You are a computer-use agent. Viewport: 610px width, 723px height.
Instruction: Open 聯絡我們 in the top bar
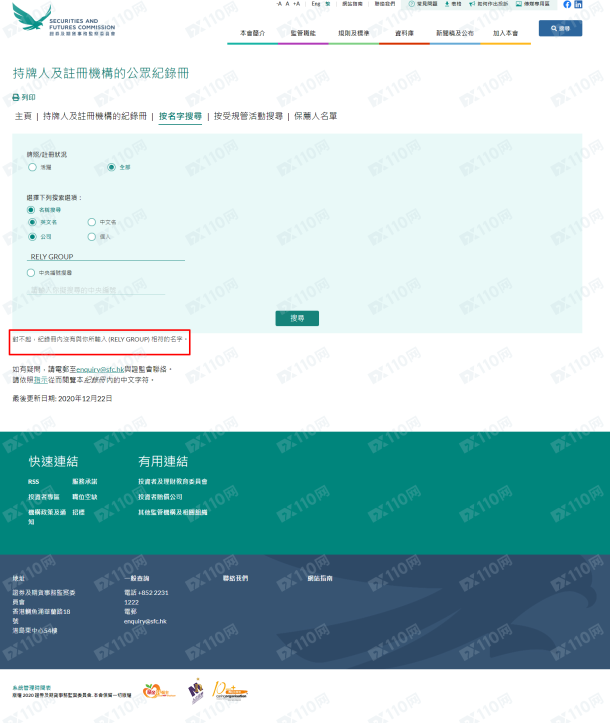click(385, 4)
